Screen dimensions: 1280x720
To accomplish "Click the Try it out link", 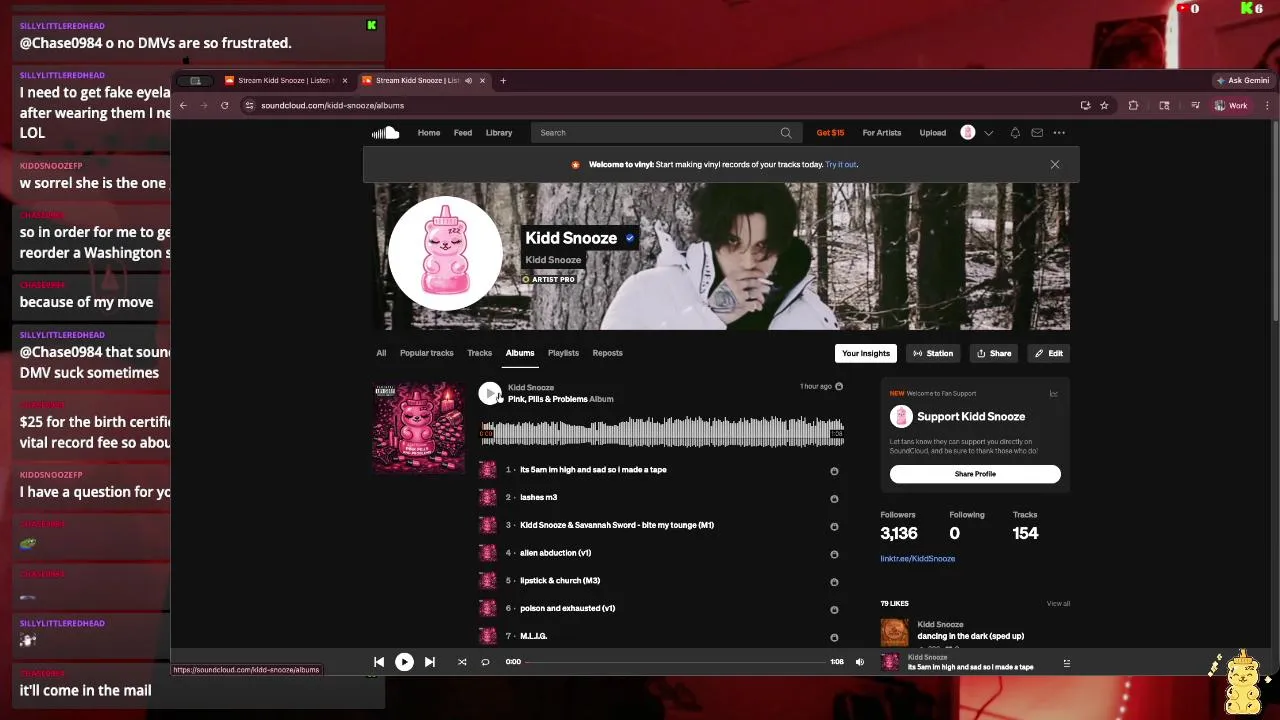I will 841,164.
